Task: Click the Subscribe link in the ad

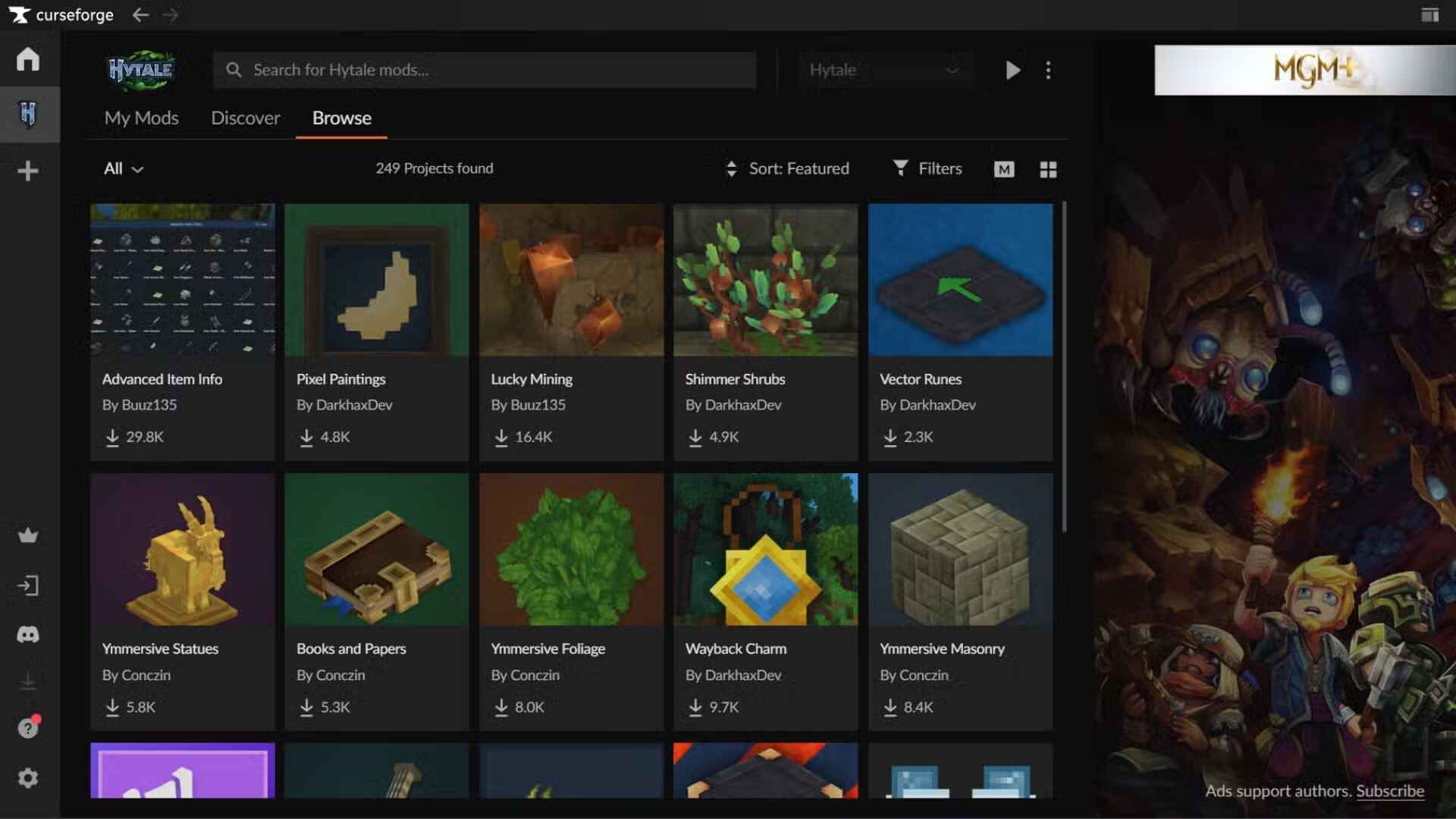Action: click(1391, 791)
